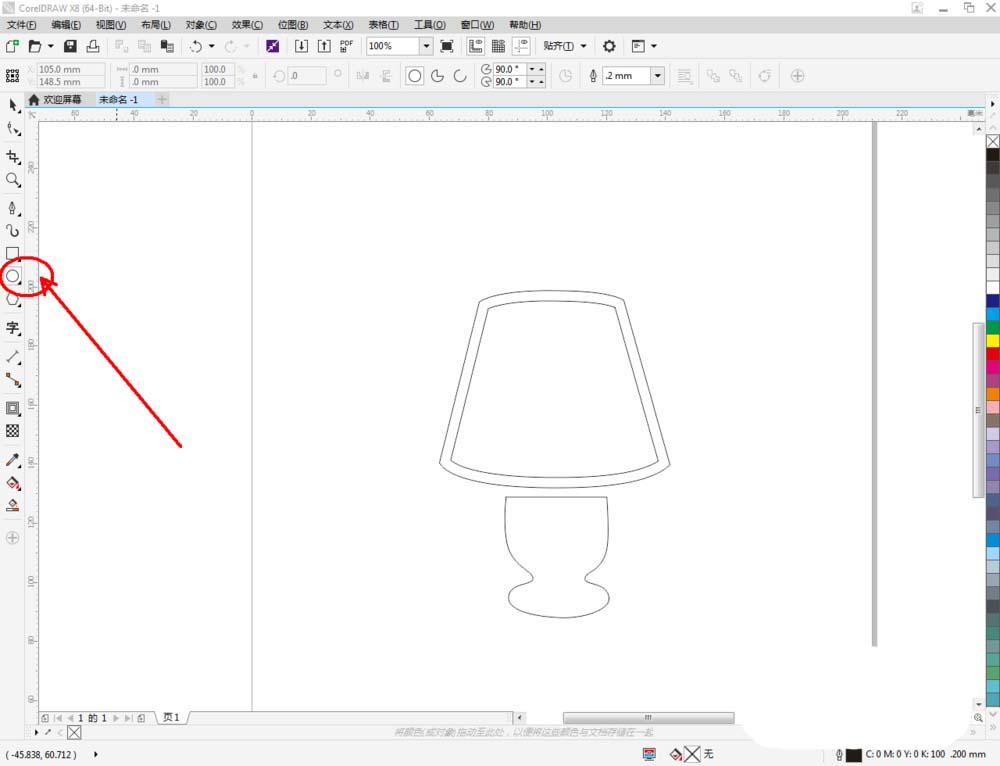The height and width of the screenshot is (766, 1000).
Task: Select the Interactive Fill tool
Action: (x=13, y=483)
